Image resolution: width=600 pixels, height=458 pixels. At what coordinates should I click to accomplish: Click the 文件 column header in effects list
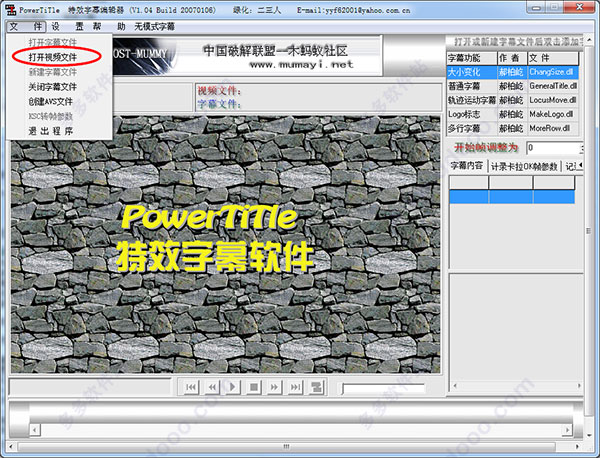point(553,58)
